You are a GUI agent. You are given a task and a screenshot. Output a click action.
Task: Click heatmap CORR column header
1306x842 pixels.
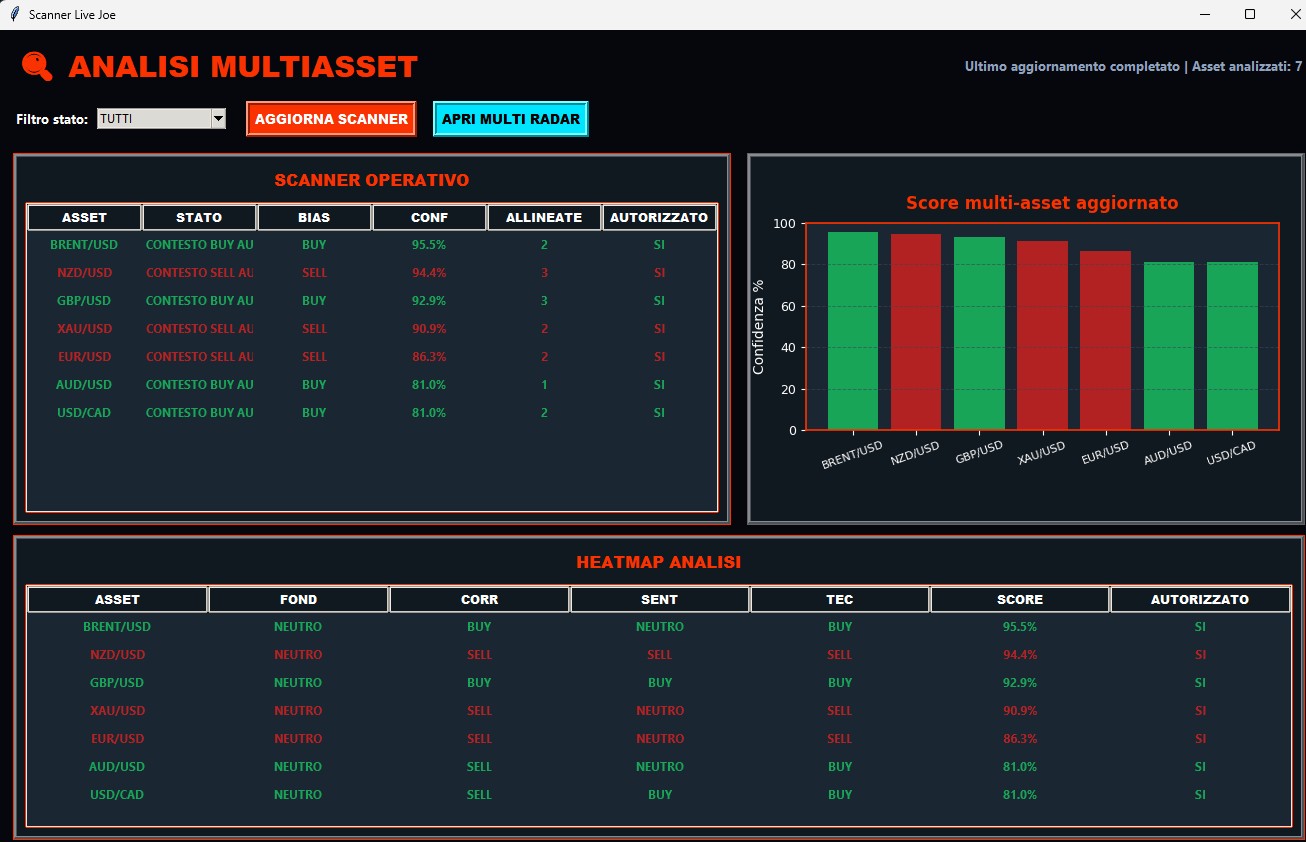coord(479,599)
